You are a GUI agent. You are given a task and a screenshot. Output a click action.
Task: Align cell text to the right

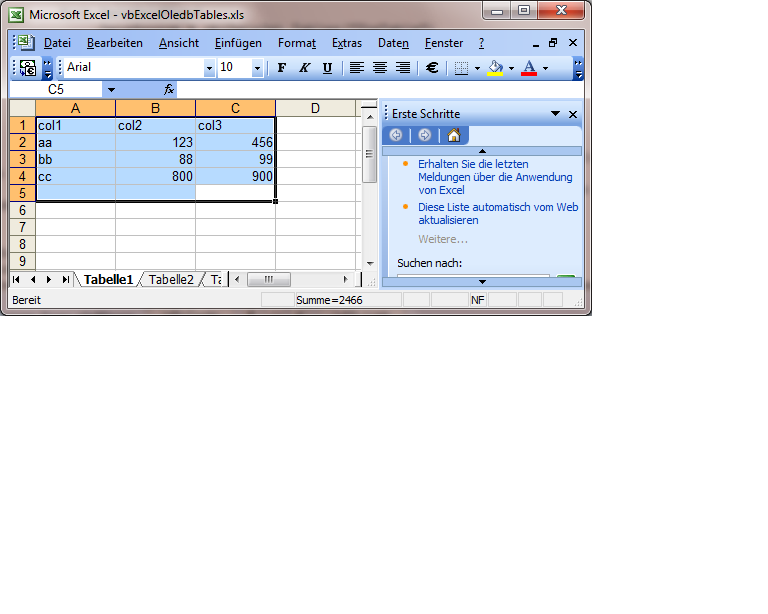pyautogui.click(x=403, y=68)
